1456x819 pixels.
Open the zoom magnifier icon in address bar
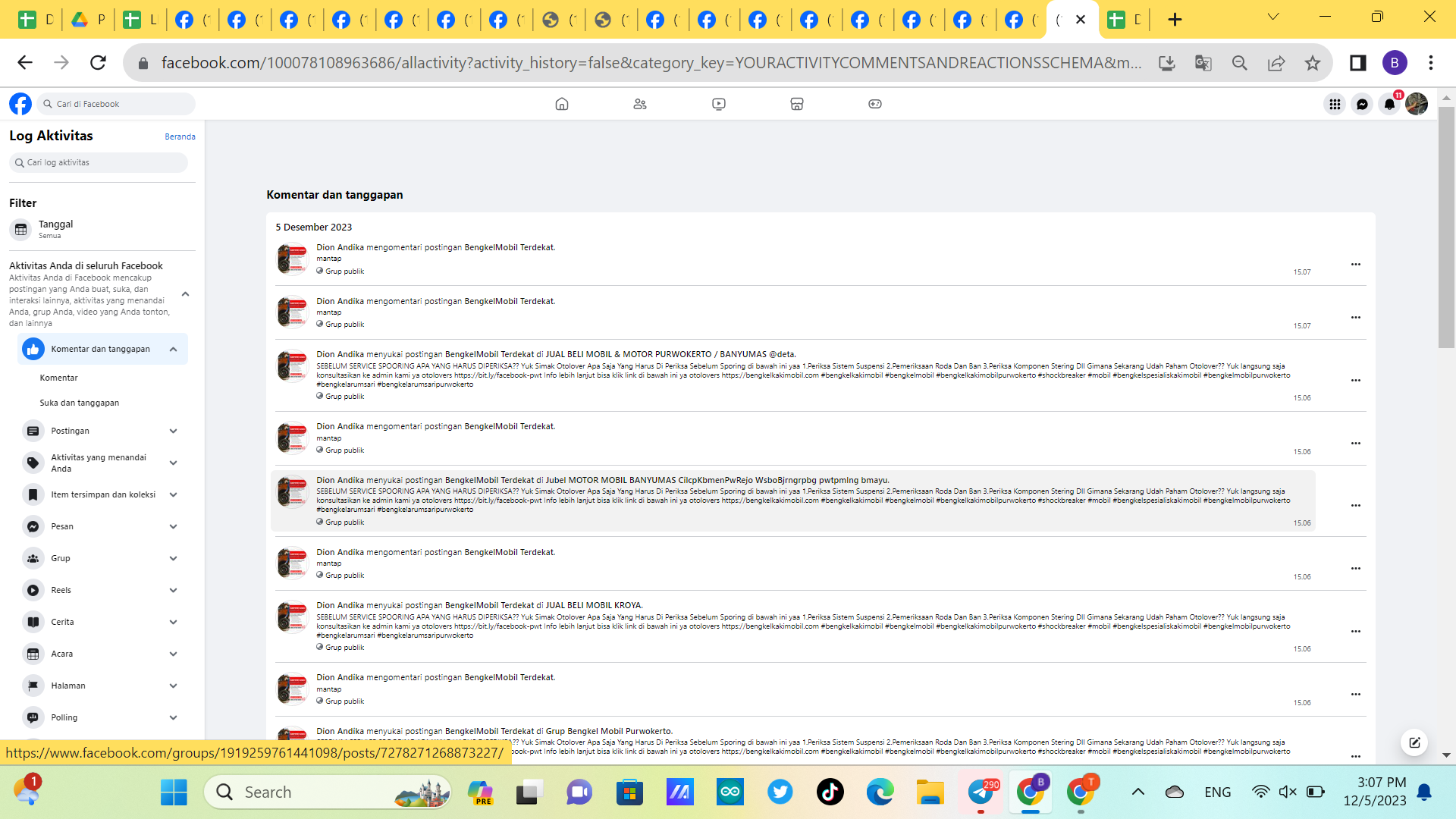click(x=1240, y=63)
